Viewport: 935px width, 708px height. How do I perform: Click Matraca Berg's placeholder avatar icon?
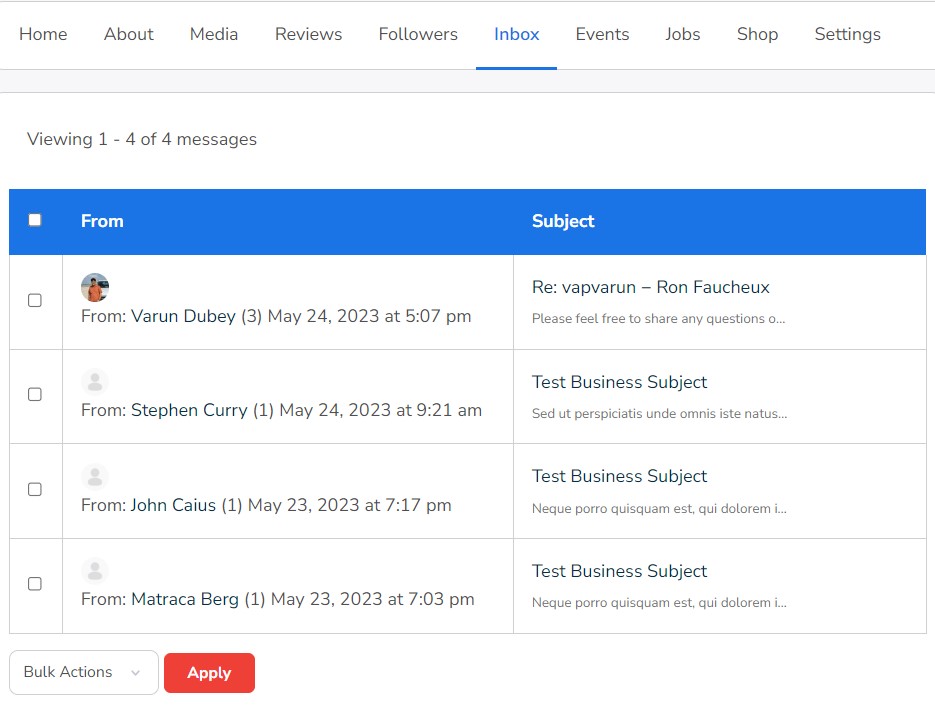95,571
